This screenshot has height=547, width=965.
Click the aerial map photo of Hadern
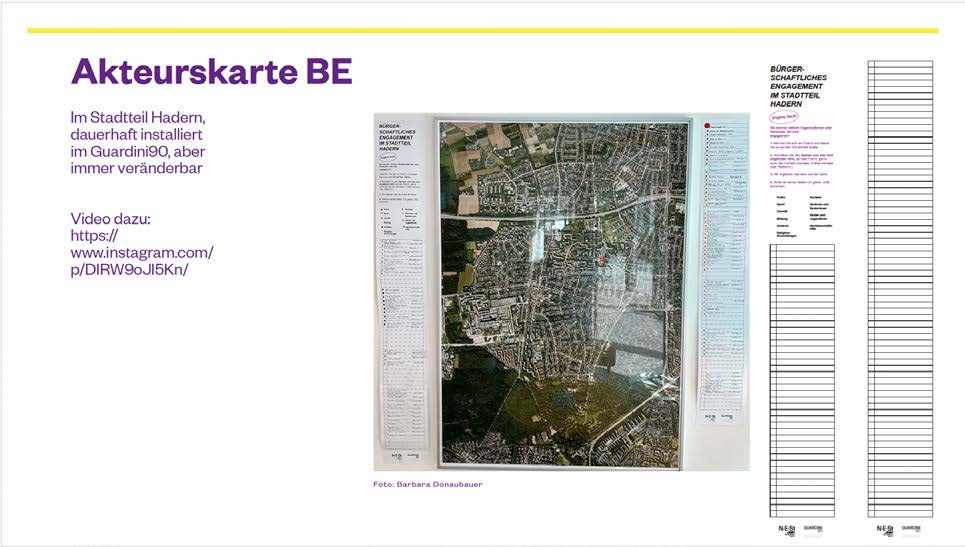[x=562, y=290]
